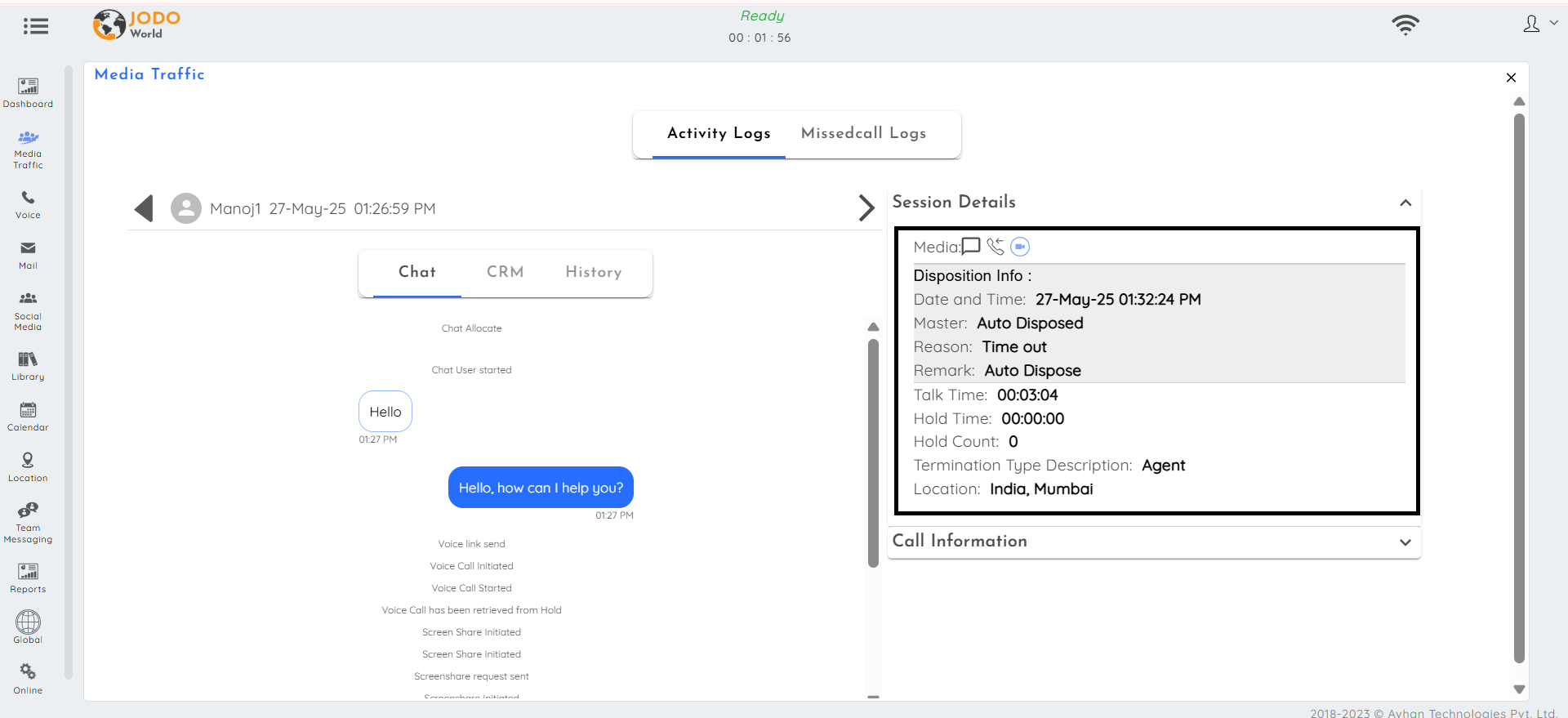Click the voice call media icon
Screen dimensions: 1568x718
point(996,246)
